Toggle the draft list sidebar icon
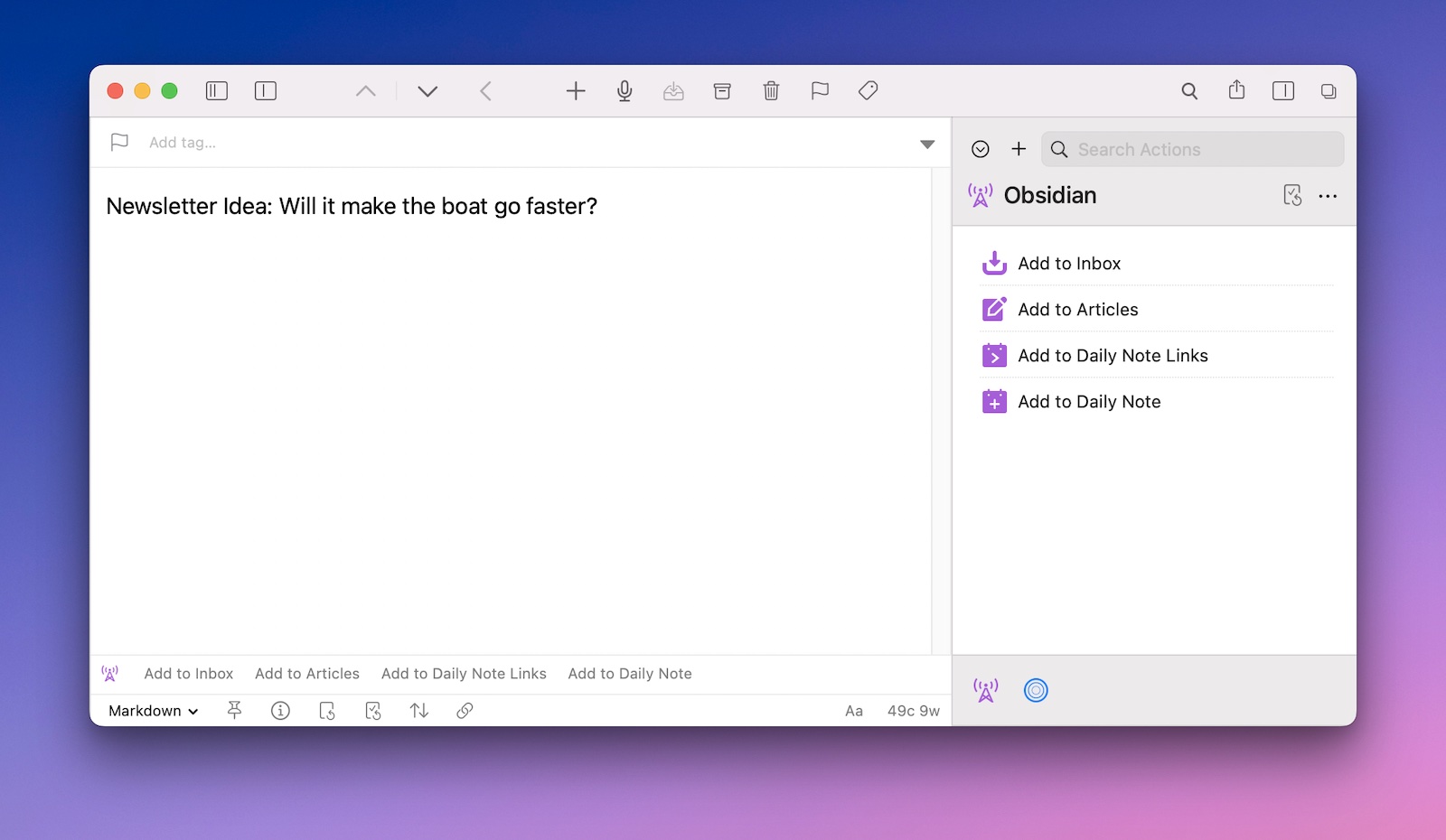 [217, 90]
